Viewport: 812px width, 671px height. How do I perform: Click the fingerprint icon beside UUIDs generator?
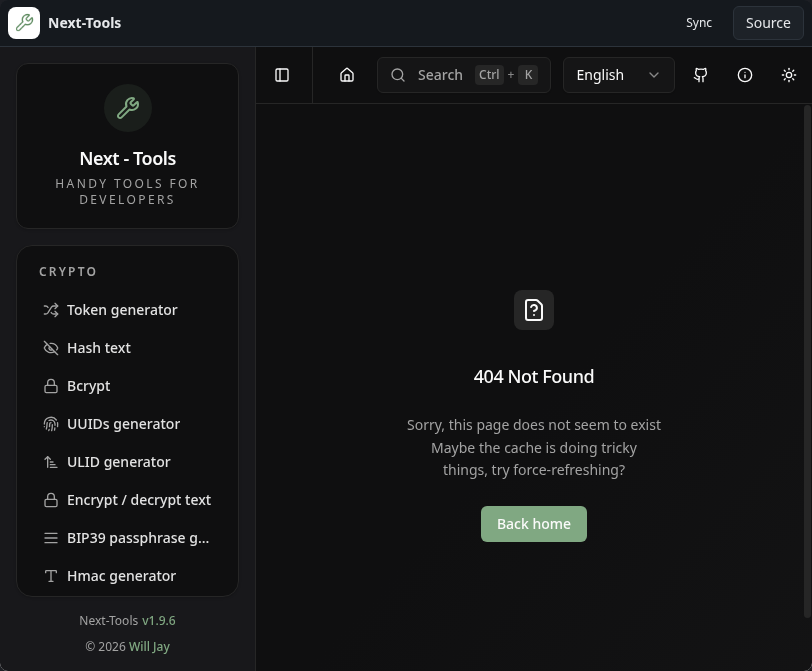pyautogui.click(x=51, y=424)
